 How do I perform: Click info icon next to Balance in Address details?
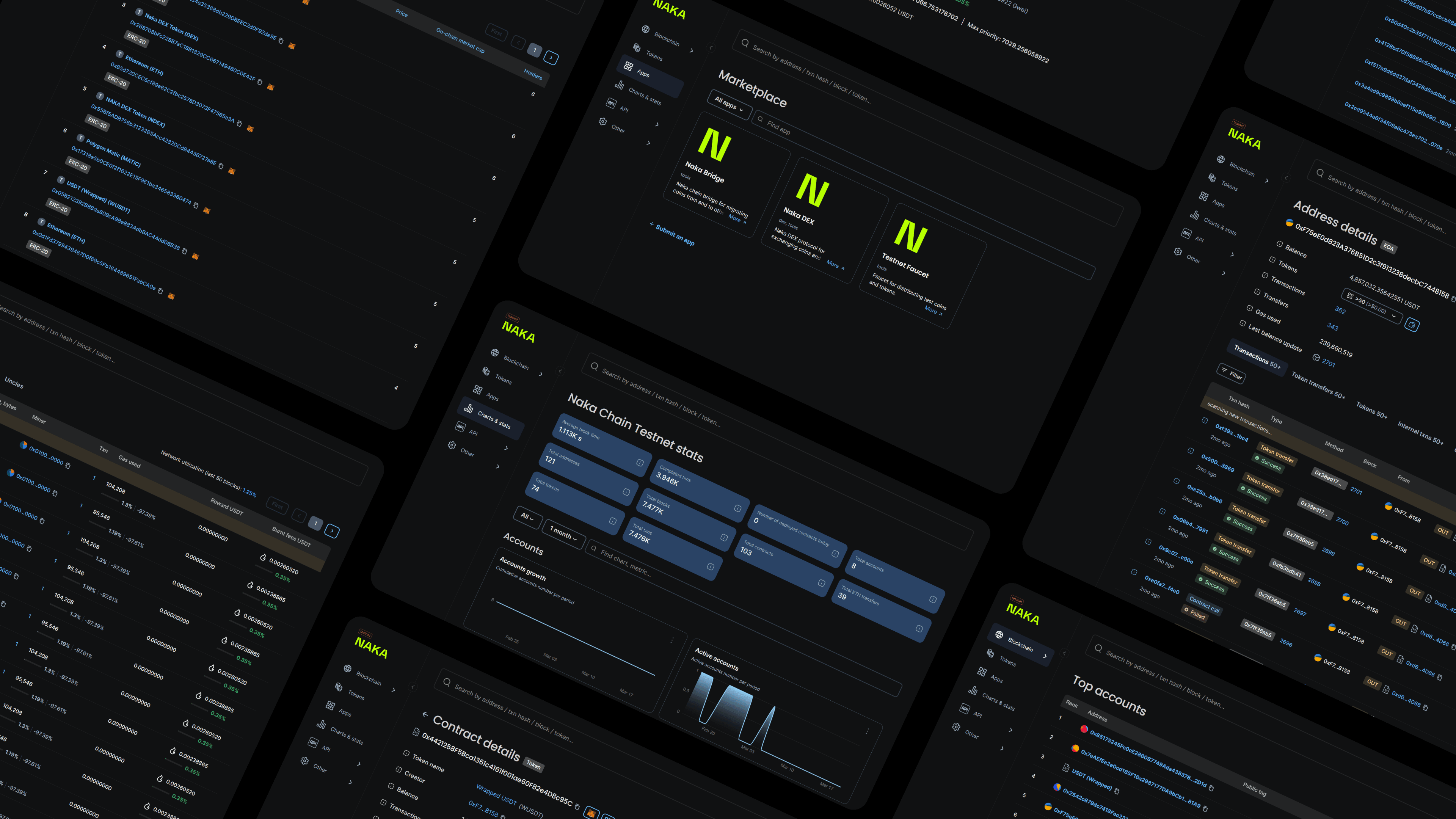(1280, 243)
